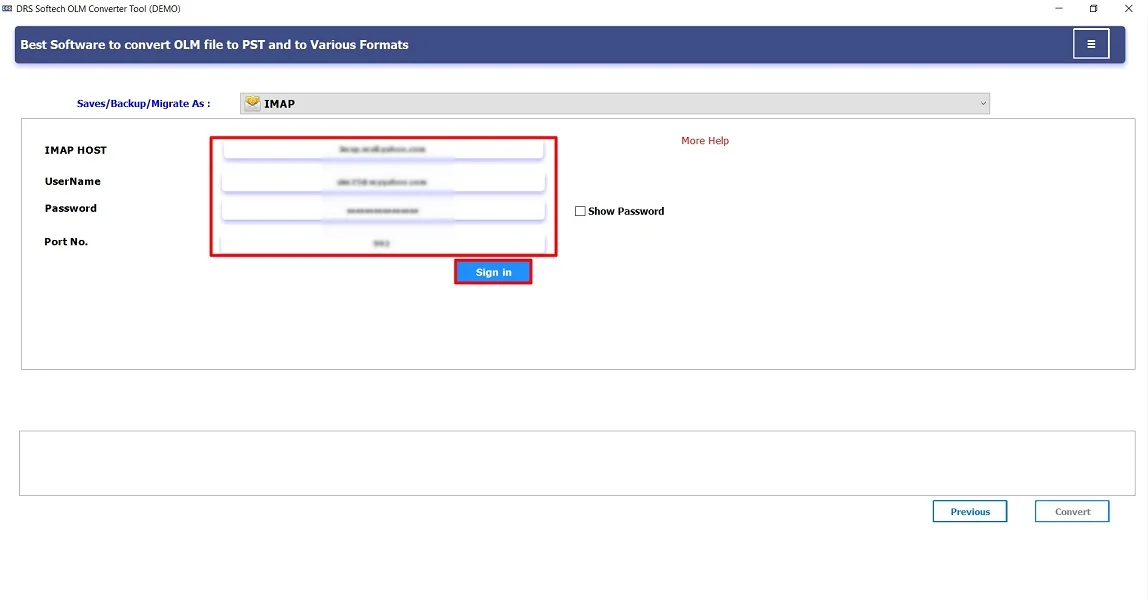Select the IMAP label in the format selector
This screenshot has width=1148, height=600.
pyautogui.click(x=279, y=101)
